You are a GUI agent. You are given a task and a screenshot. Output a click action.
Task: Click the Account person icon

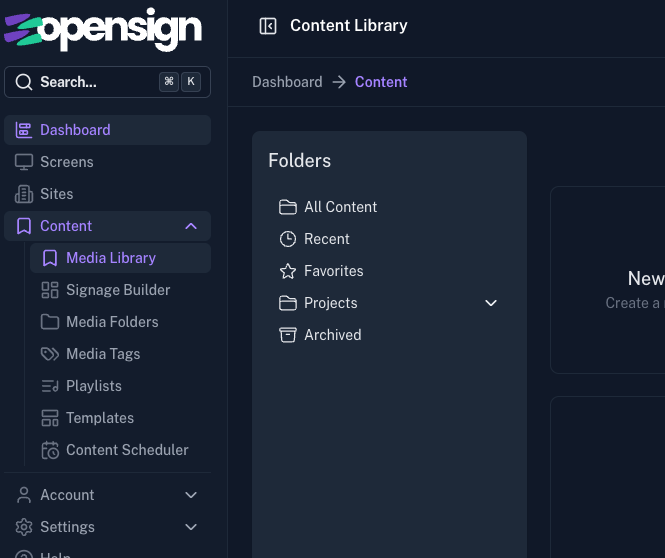pyautogui.click(x=24, y=495)
